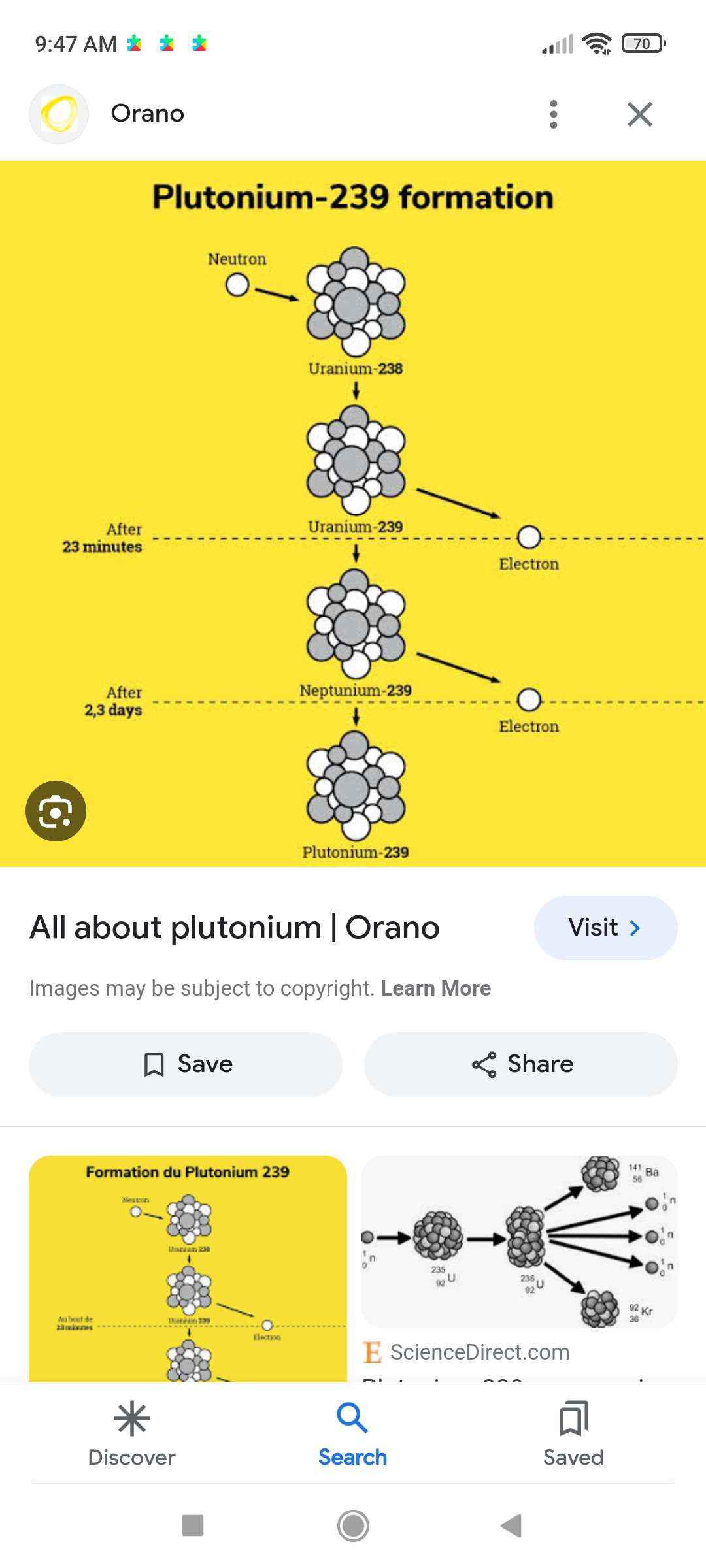Tap the Orano site logo avatar
The height and width of the screenshot is (1568, 706).
(59, 114)
